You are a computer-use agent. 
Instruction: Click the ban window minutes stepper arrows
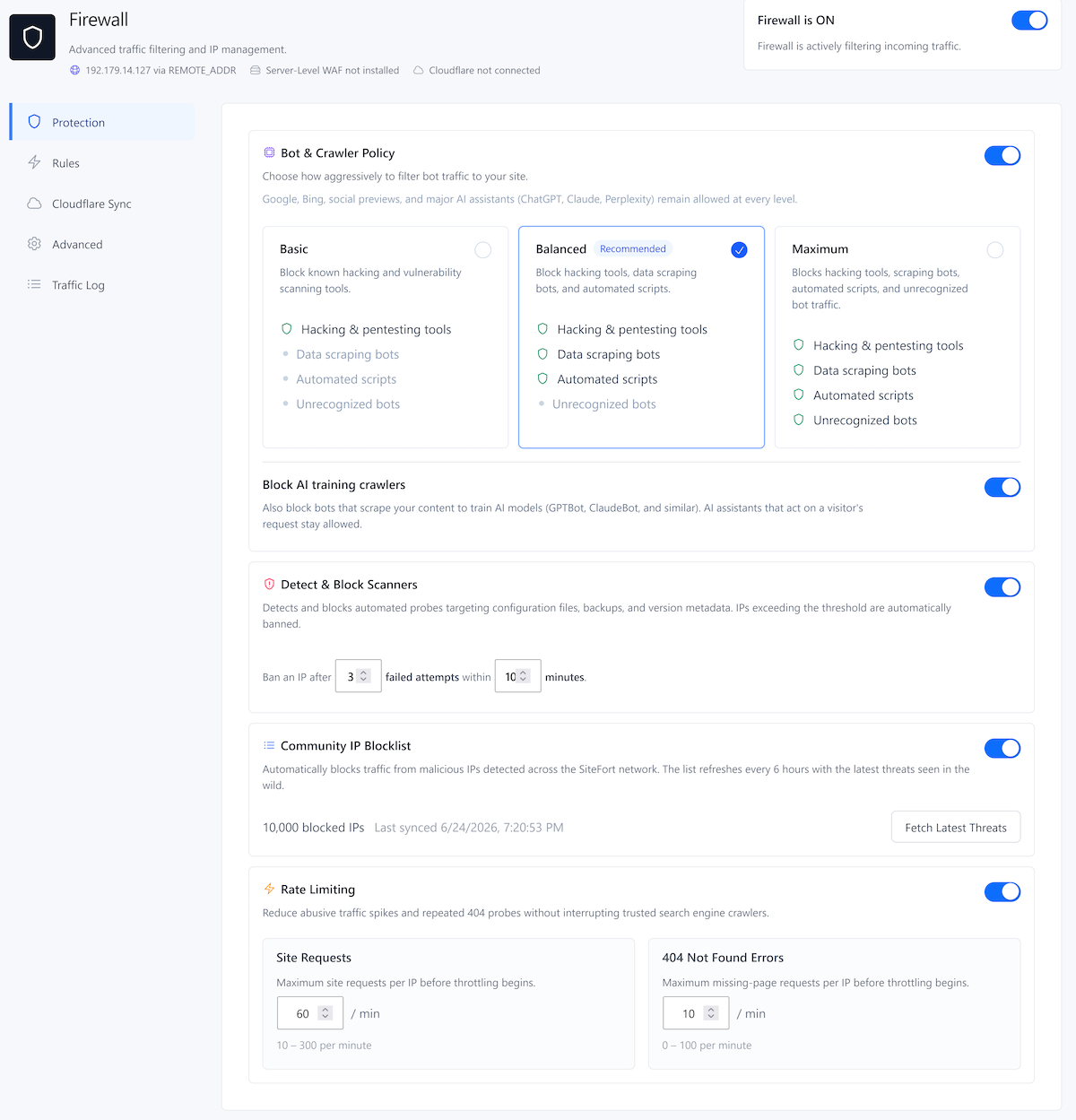tap(524, 676)
